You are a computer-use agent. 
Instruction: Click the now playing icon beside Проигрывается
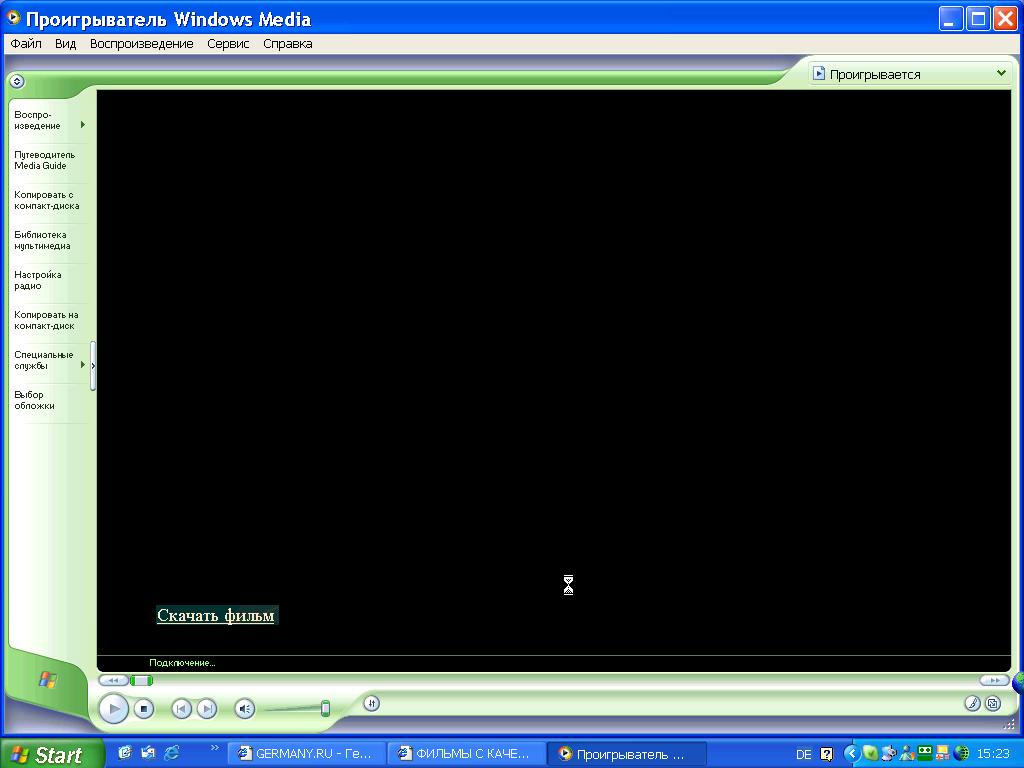click(x=818, y=74)
